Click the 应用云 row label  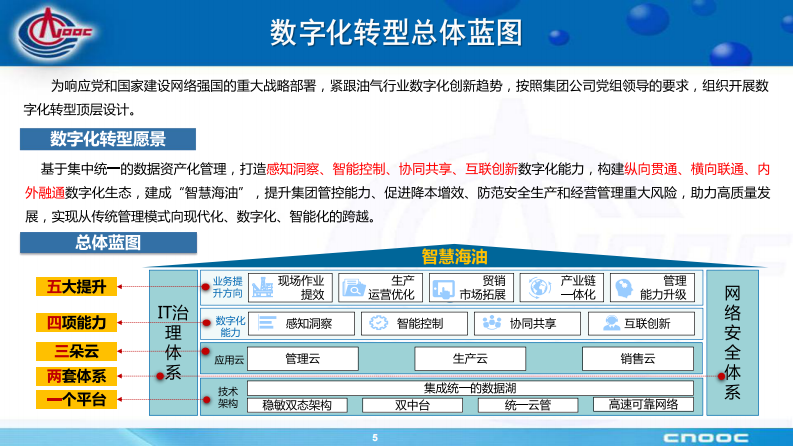coord(229,360)
